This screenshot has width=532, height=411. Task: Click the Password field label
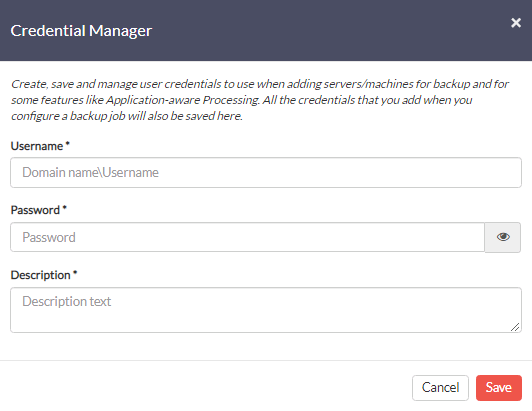point(35,210)
